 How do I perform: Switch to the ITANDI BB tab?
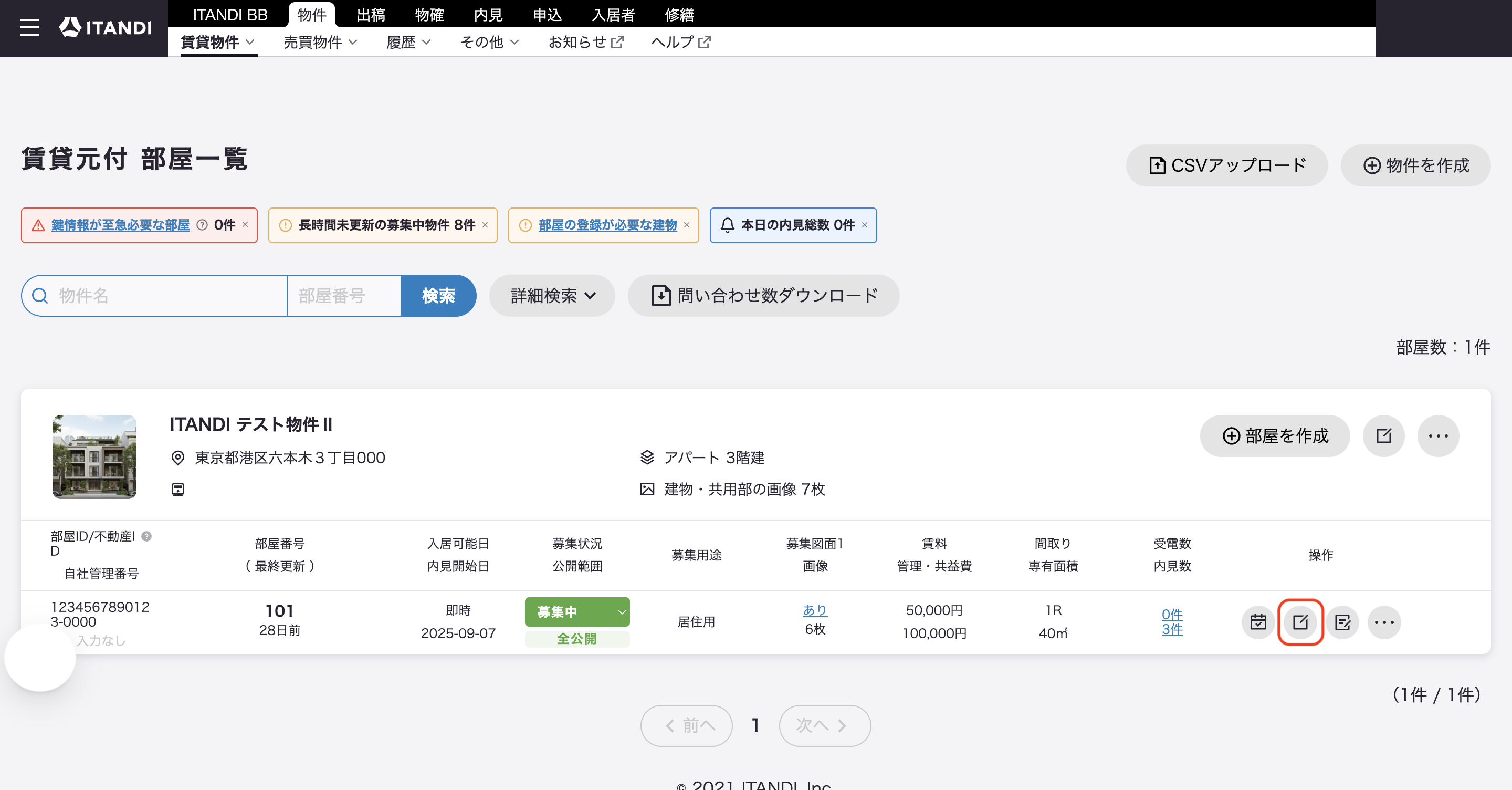(x=230, y=15)
